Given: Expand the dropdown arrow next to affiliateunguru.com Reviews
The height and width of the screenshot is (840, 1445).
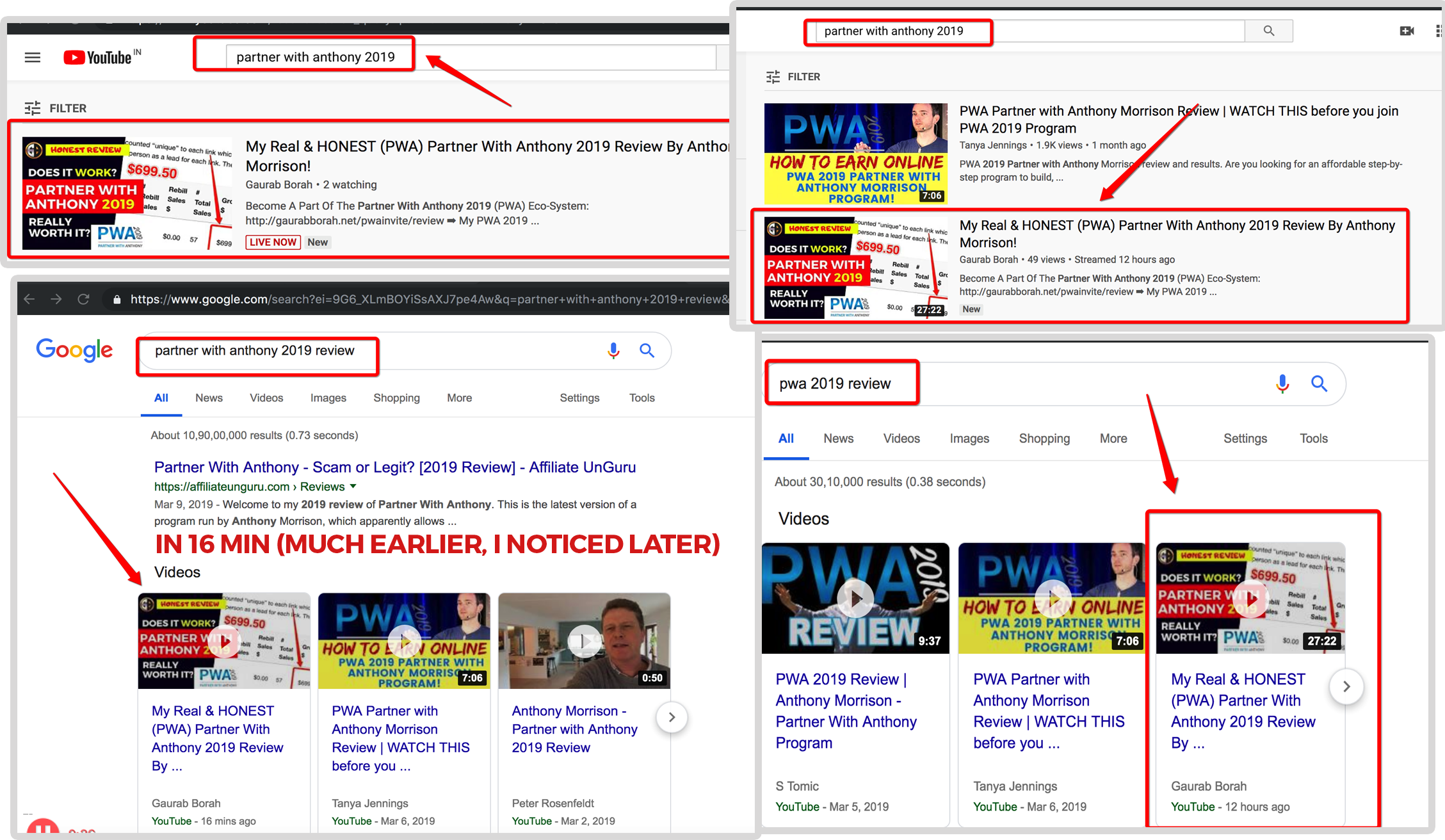Looking at the screenshot, I should [353, 487].
